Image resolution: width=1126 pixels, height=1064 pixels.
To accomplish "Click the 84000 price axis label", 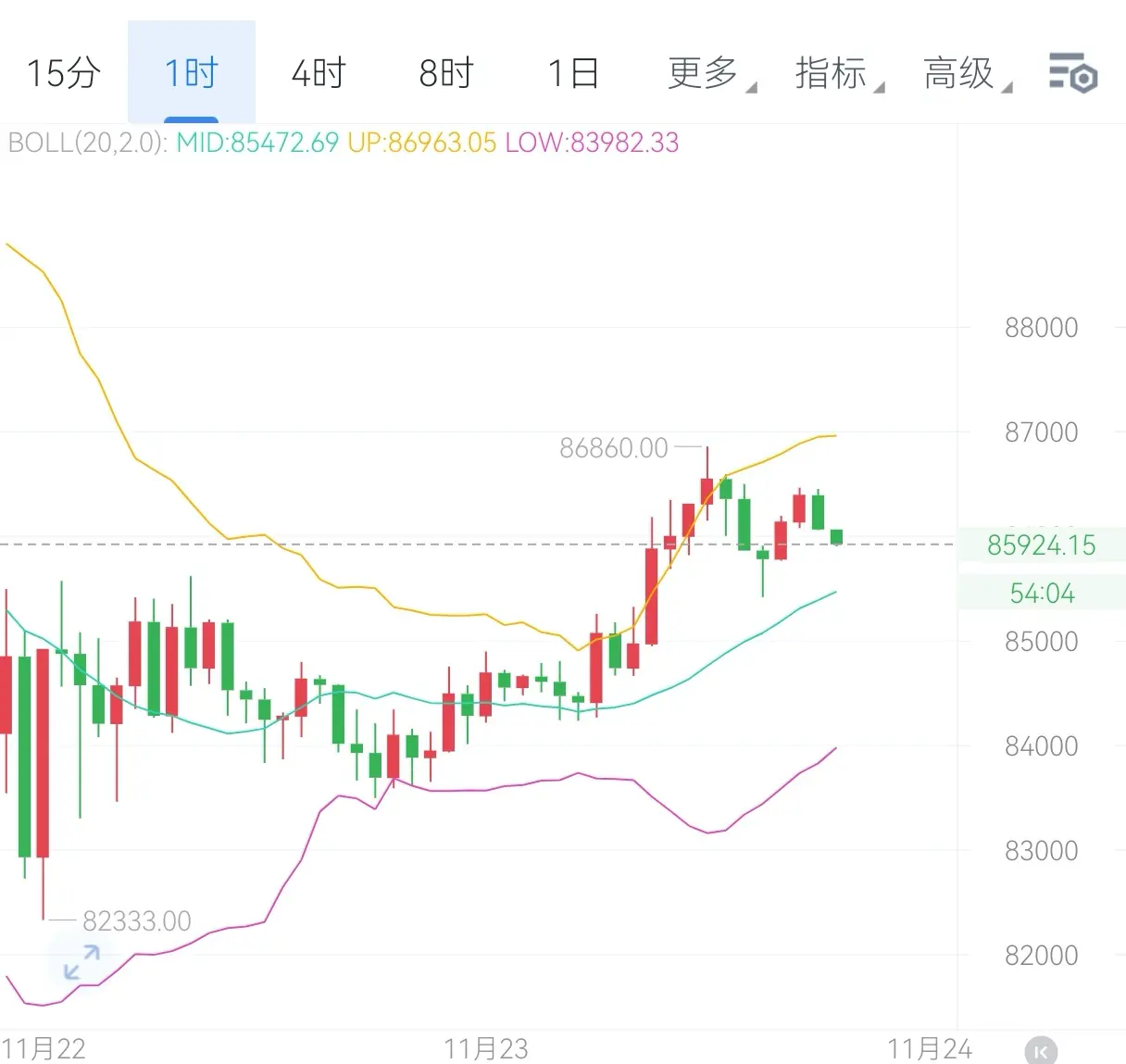I will (x=1041, y=745).
